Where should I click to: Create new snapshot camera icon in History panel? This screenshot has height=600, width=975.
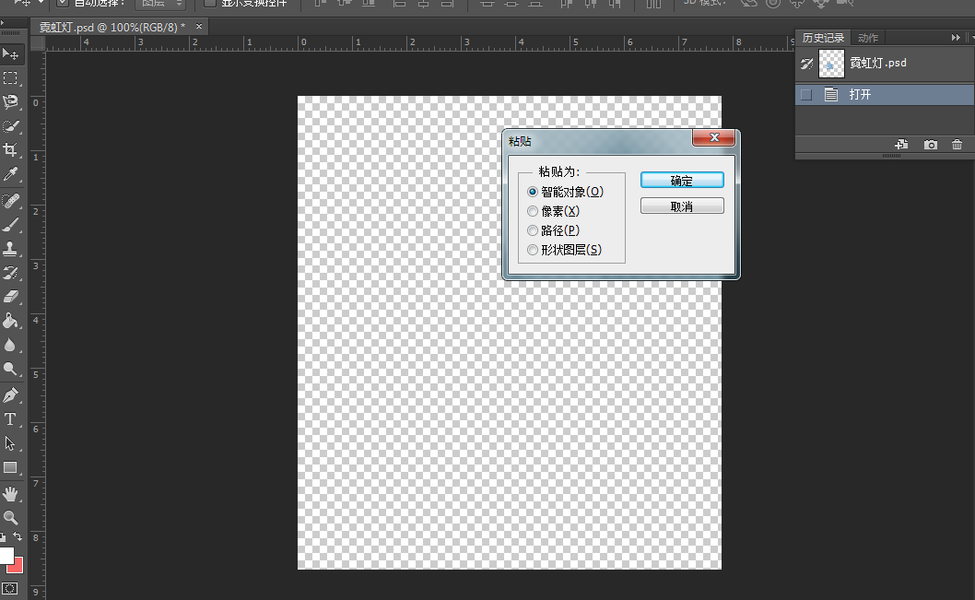(x=930, y=144)
